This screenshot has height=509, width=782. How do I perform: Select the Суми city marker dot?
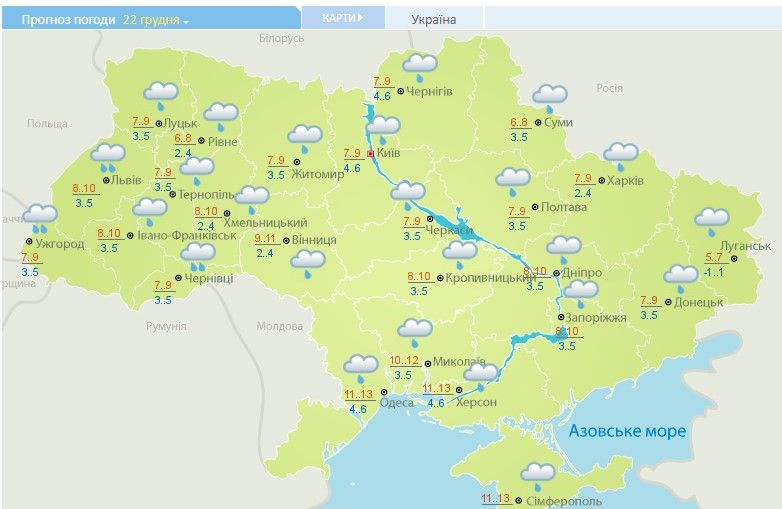click(x=538, y=122)
